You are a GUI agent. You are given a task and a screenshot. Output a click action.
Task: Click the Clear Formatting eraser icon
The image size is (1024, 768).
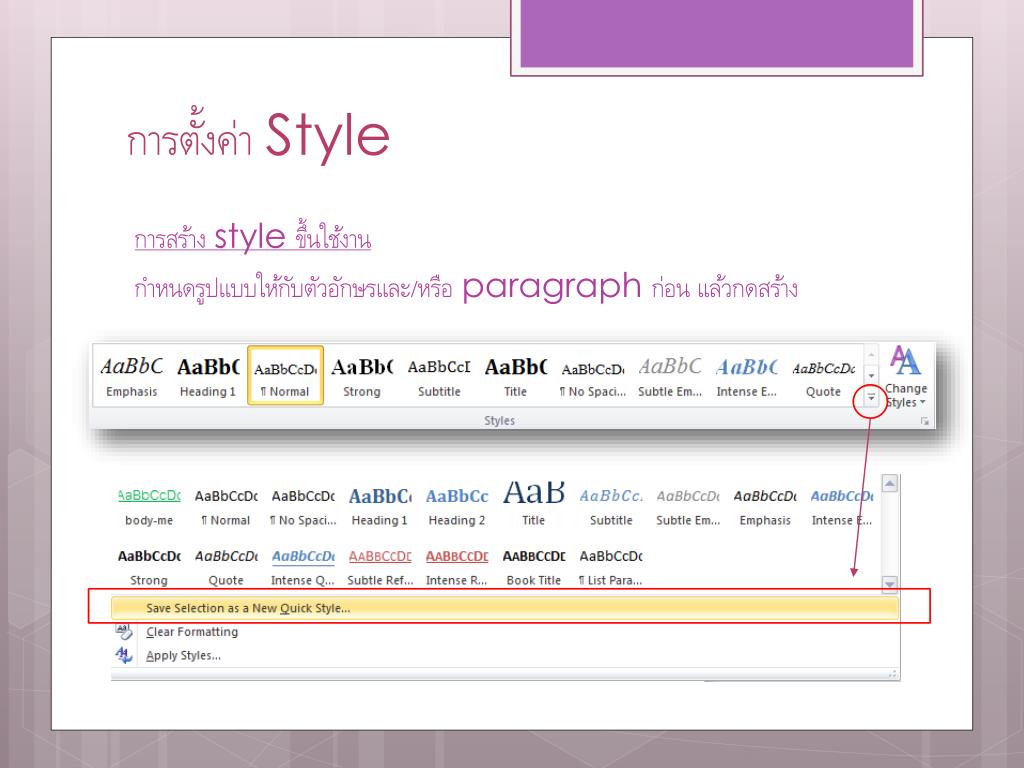[123, 632]
